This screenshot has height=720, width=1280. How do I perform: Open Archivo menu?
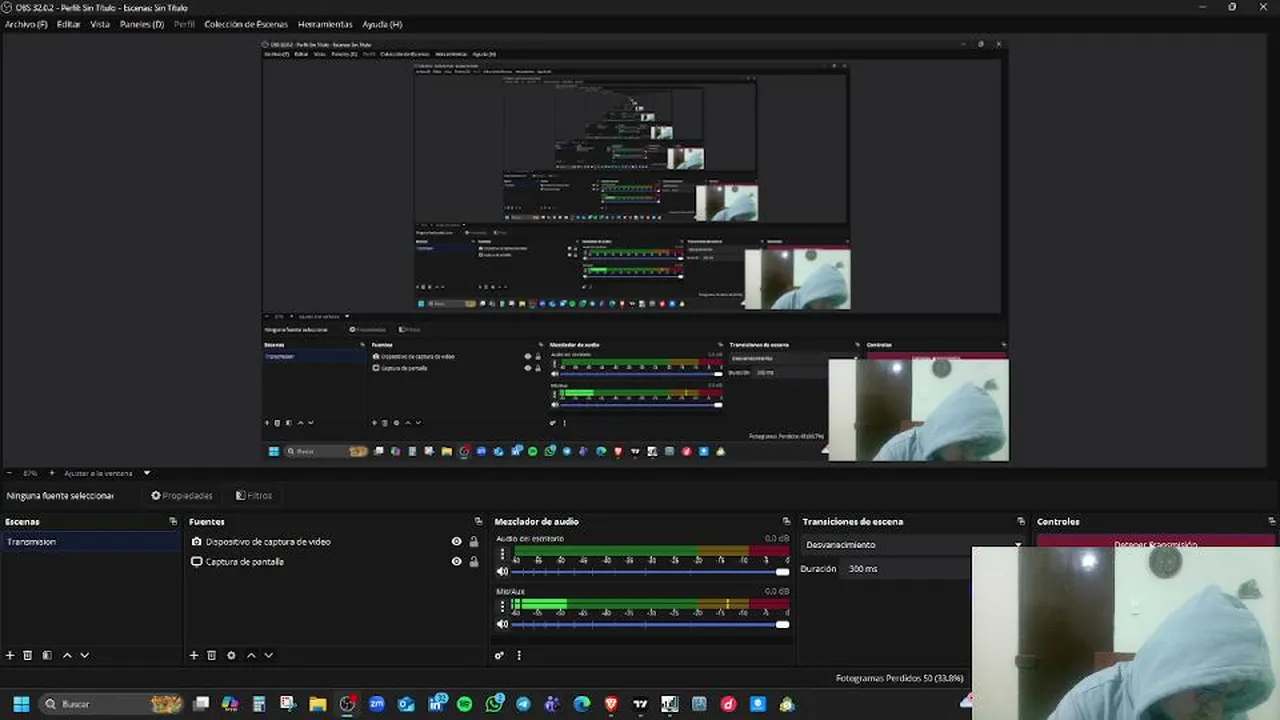26,24
